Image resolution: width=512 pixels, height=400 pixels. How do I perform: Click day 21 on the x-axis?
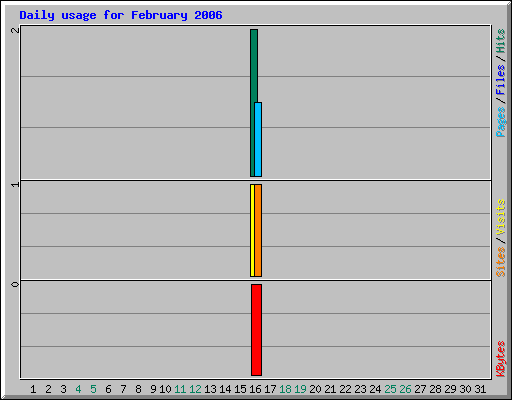click(x=330, y=389)
